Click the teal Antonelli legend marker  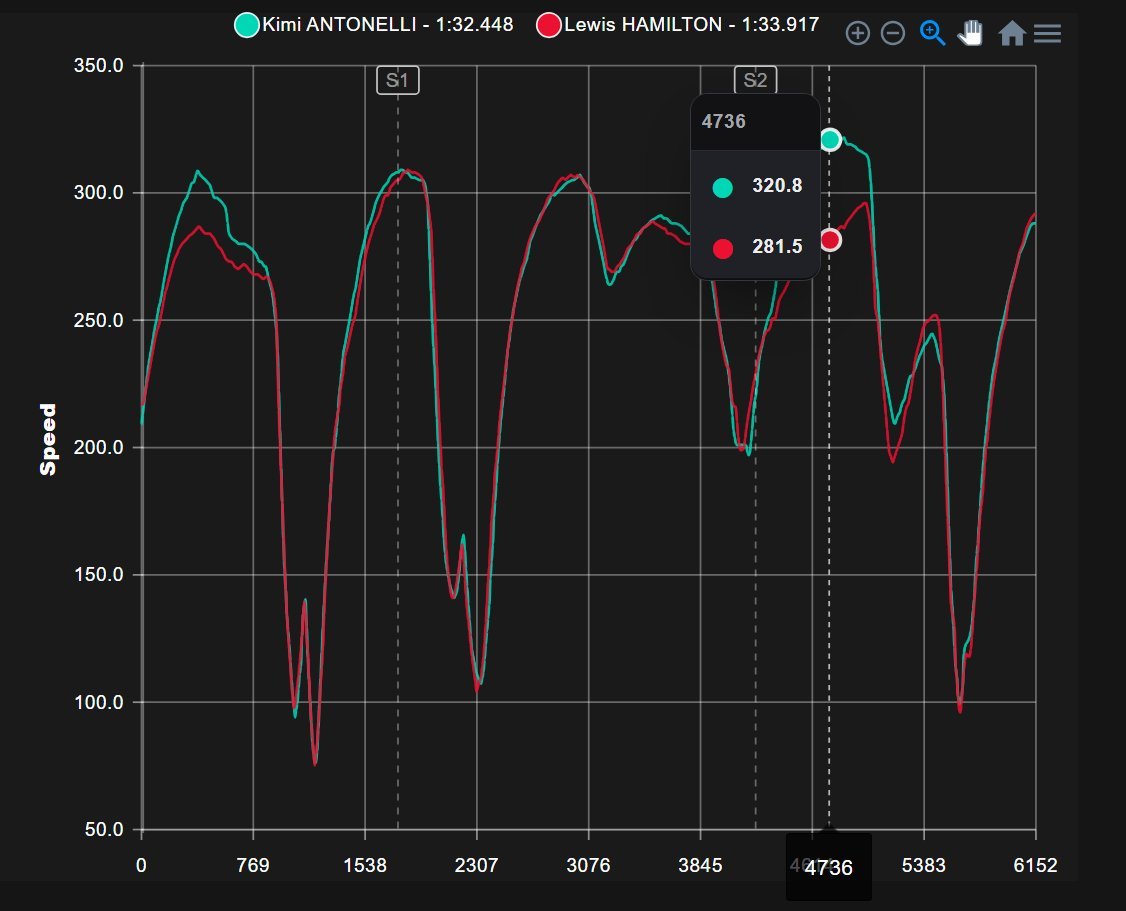click(247, 25)
